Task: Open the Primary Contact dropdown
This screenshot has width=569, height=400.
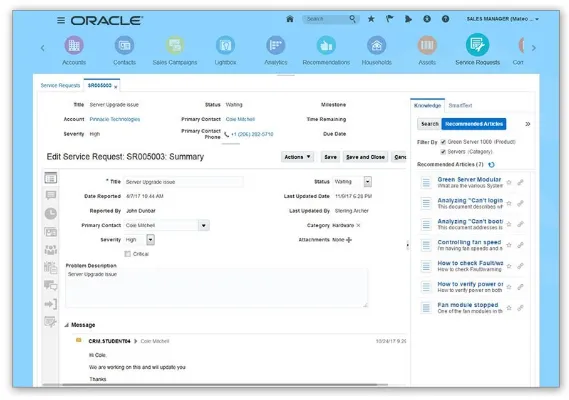Action: coord(204,225)
